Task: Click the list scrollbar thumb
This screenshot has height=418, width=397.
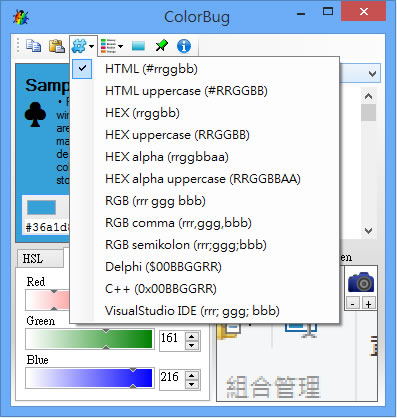Action: pos(368,113)
